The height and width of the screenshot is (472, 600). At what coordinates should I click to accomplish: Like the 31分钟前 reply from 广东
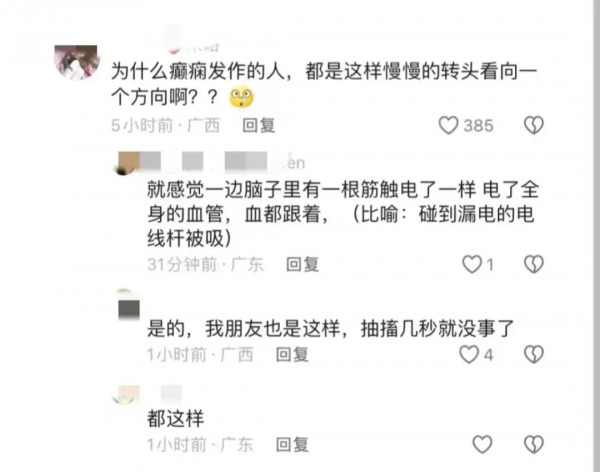[472, 264]
